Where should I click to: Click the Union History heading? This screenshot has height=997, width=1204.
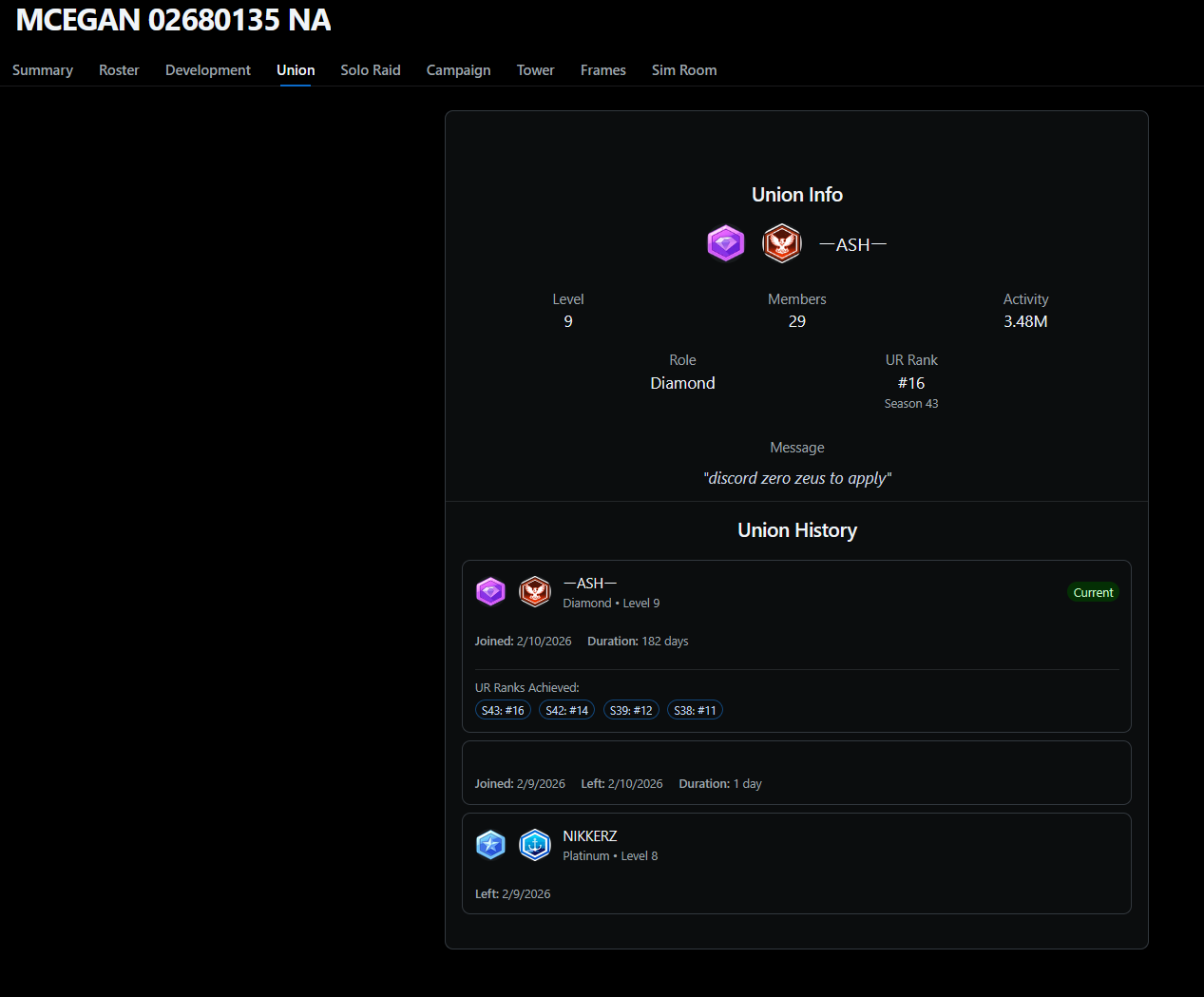tap(797, 530)
